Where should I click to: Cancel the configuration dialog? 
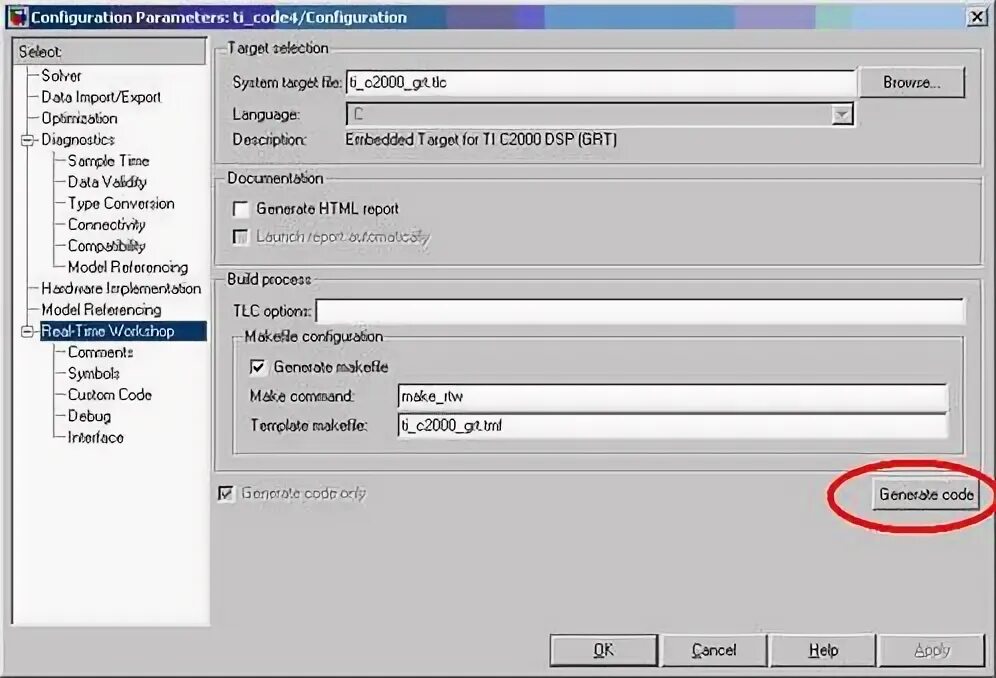pyautogui.click(x=714, y=650)
